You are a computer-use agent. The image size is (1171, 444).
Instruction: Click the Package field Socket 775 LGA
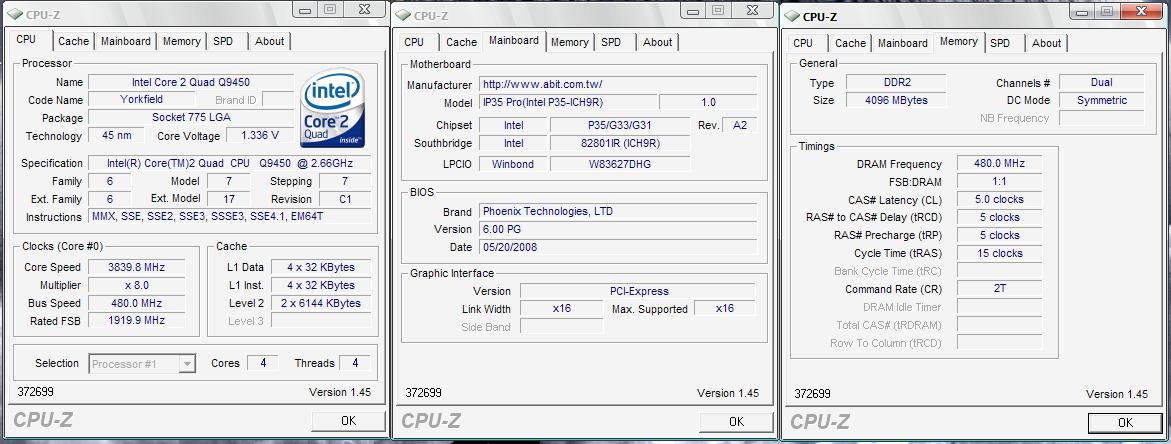click(x=191, y=118)
